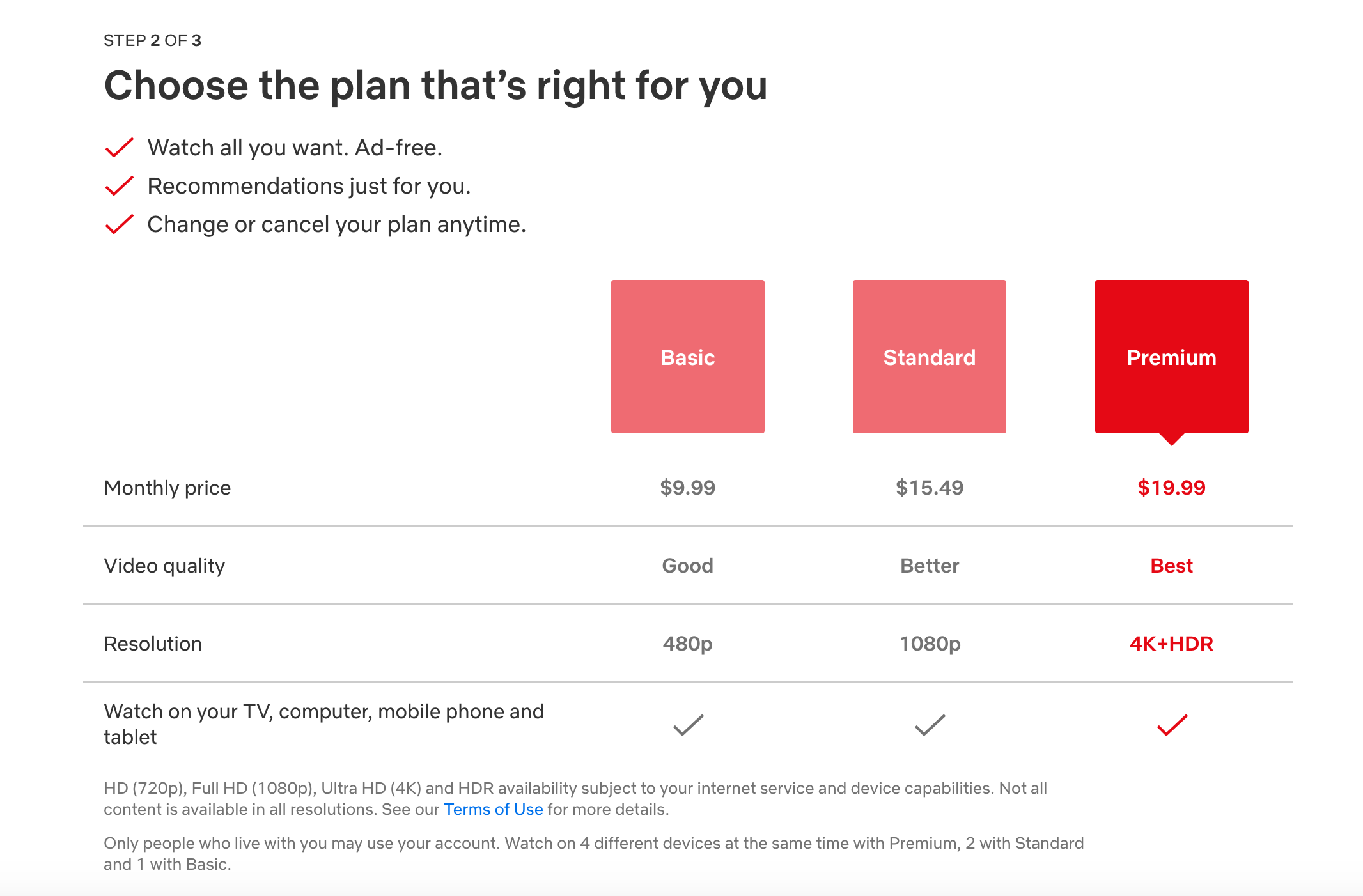The image size is (1363, 896).
Task: Click the checkmark beside "Change or cancel your plan anytime"
Action: (118, 224)
